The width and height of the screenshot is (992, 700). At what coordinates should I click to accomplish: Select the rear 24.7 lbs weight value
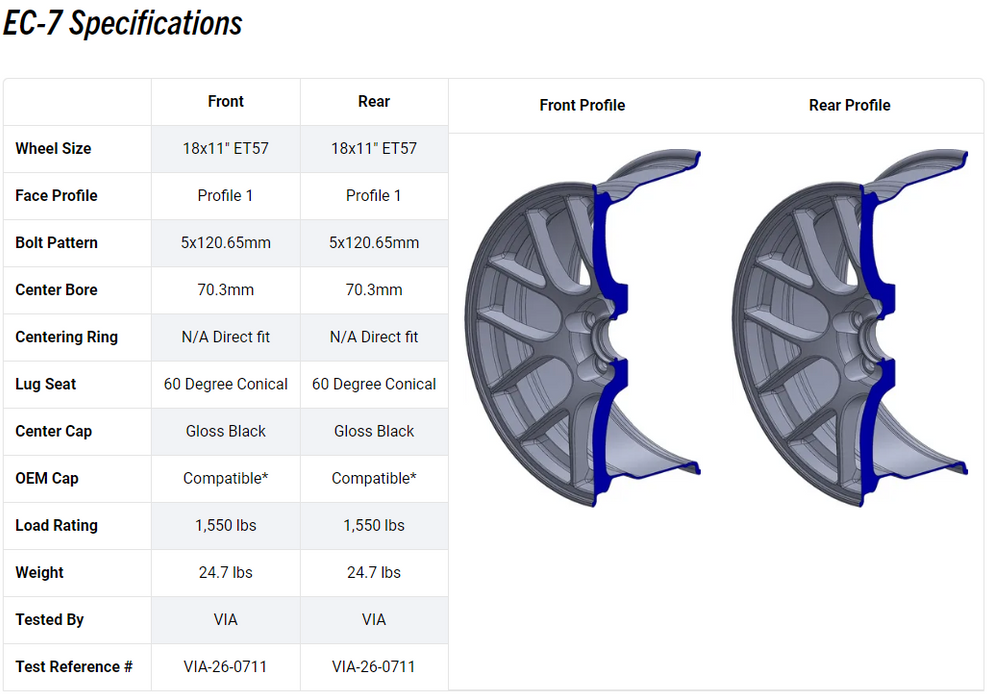pos(374,572)
